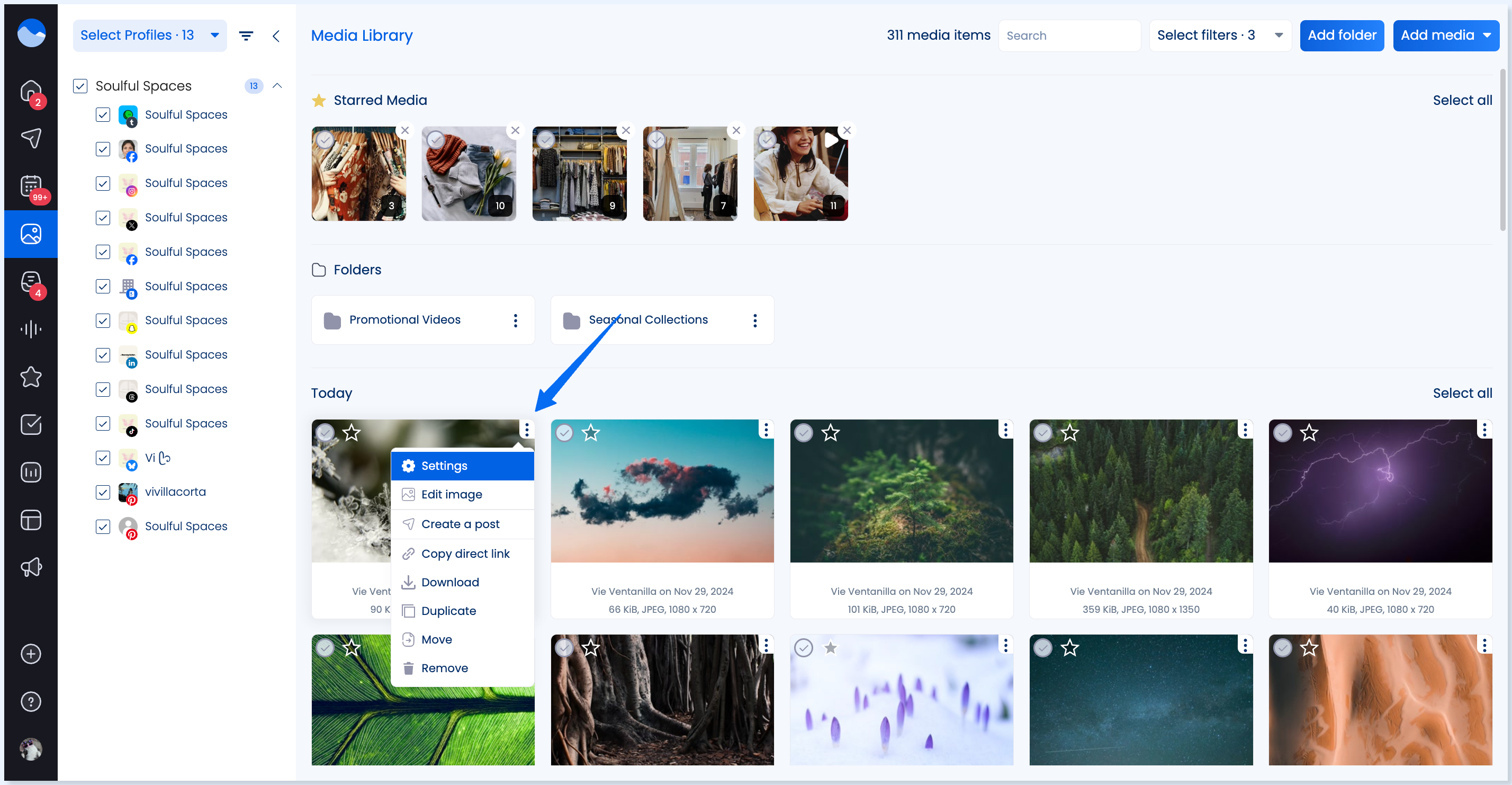Choose Copy direct link in the menu

coord(463,554)
